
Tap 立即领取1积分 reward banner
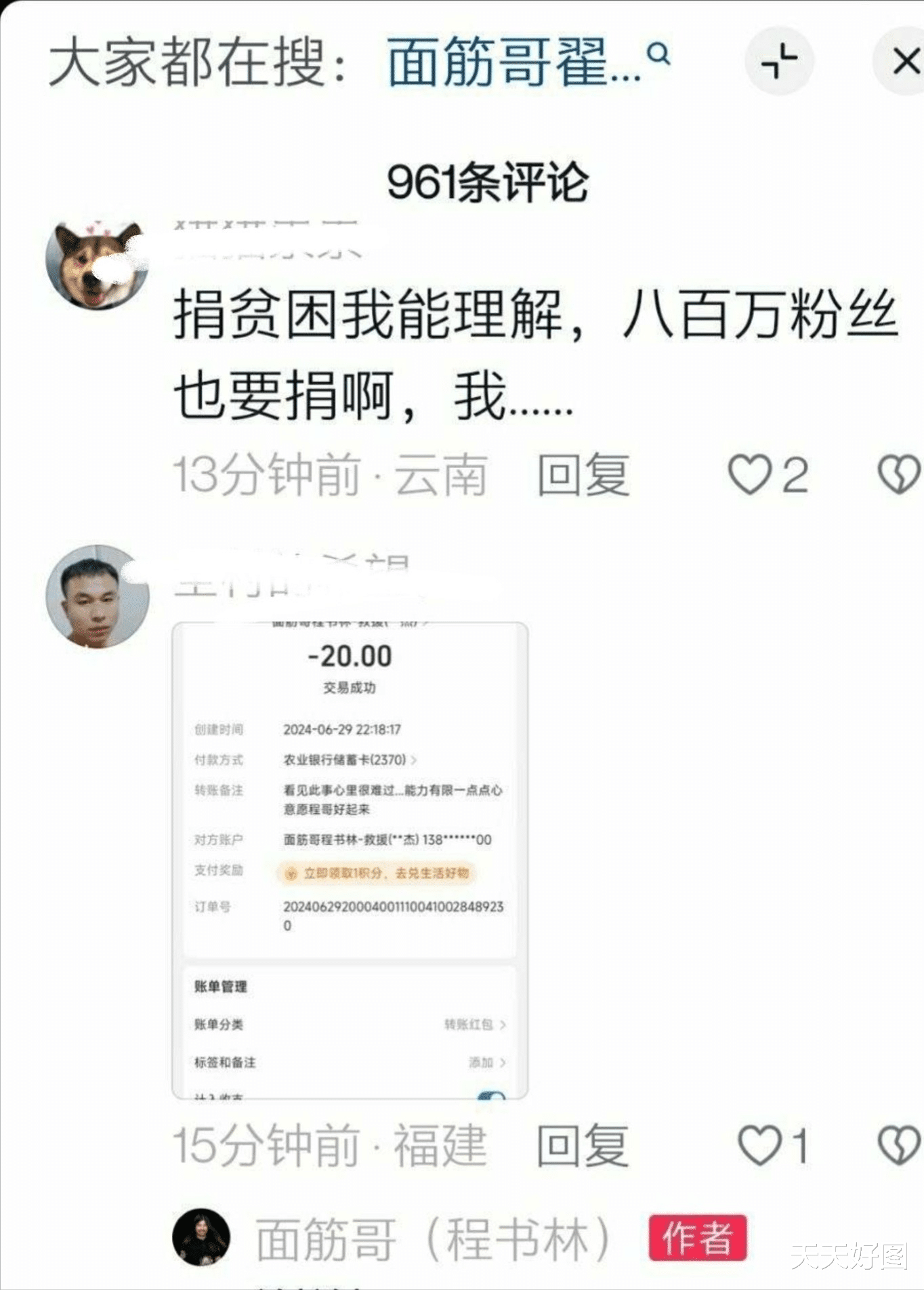coord(377,873)
